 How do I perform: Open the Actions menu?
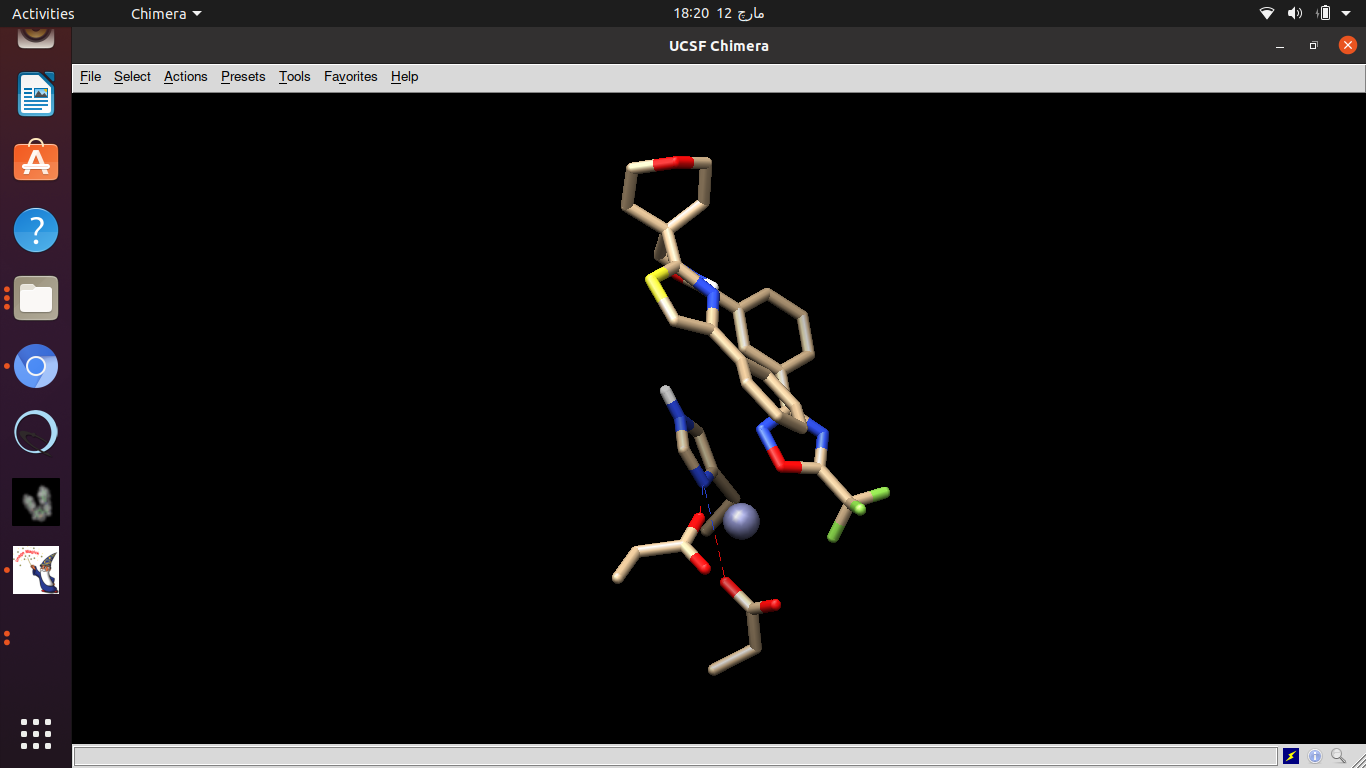(185, 77)
